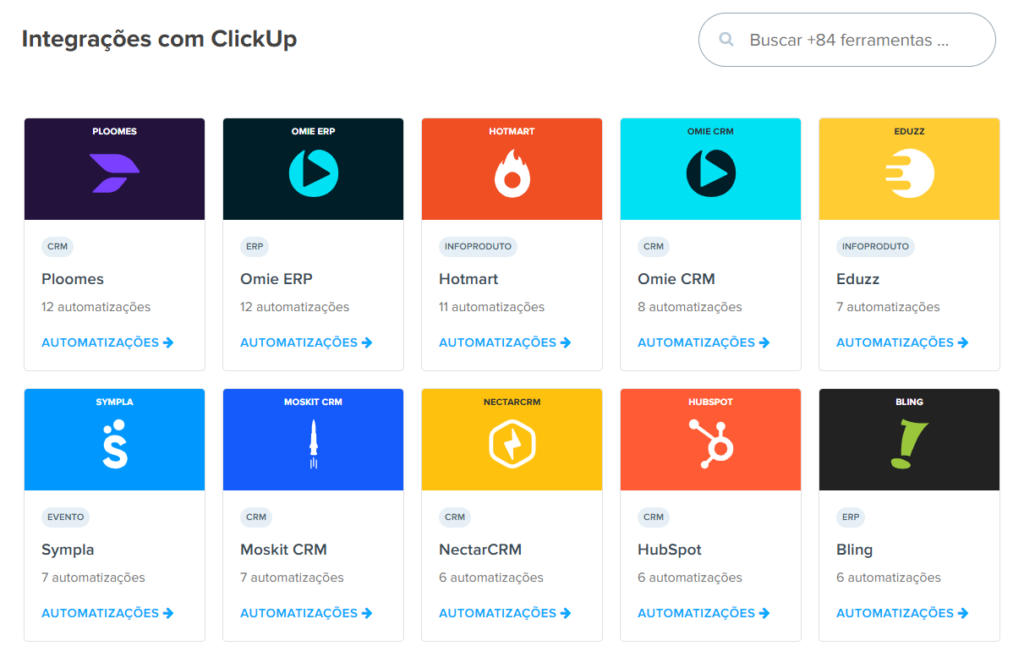Click the search magnifier icon
Viewport: 1024px width, 668px height.
726,39
